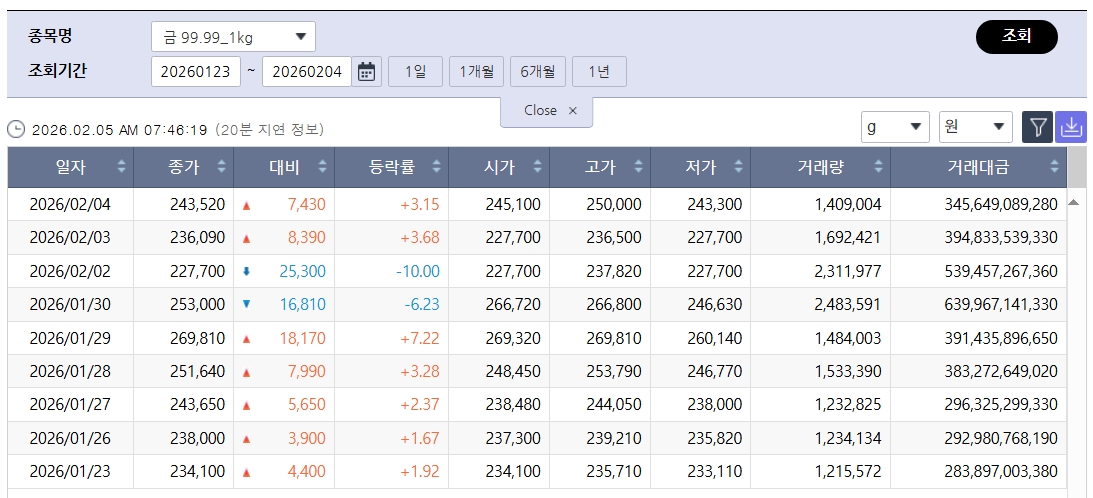
Task: Close the search panel via Close ×
Action: tap(547, 111)
